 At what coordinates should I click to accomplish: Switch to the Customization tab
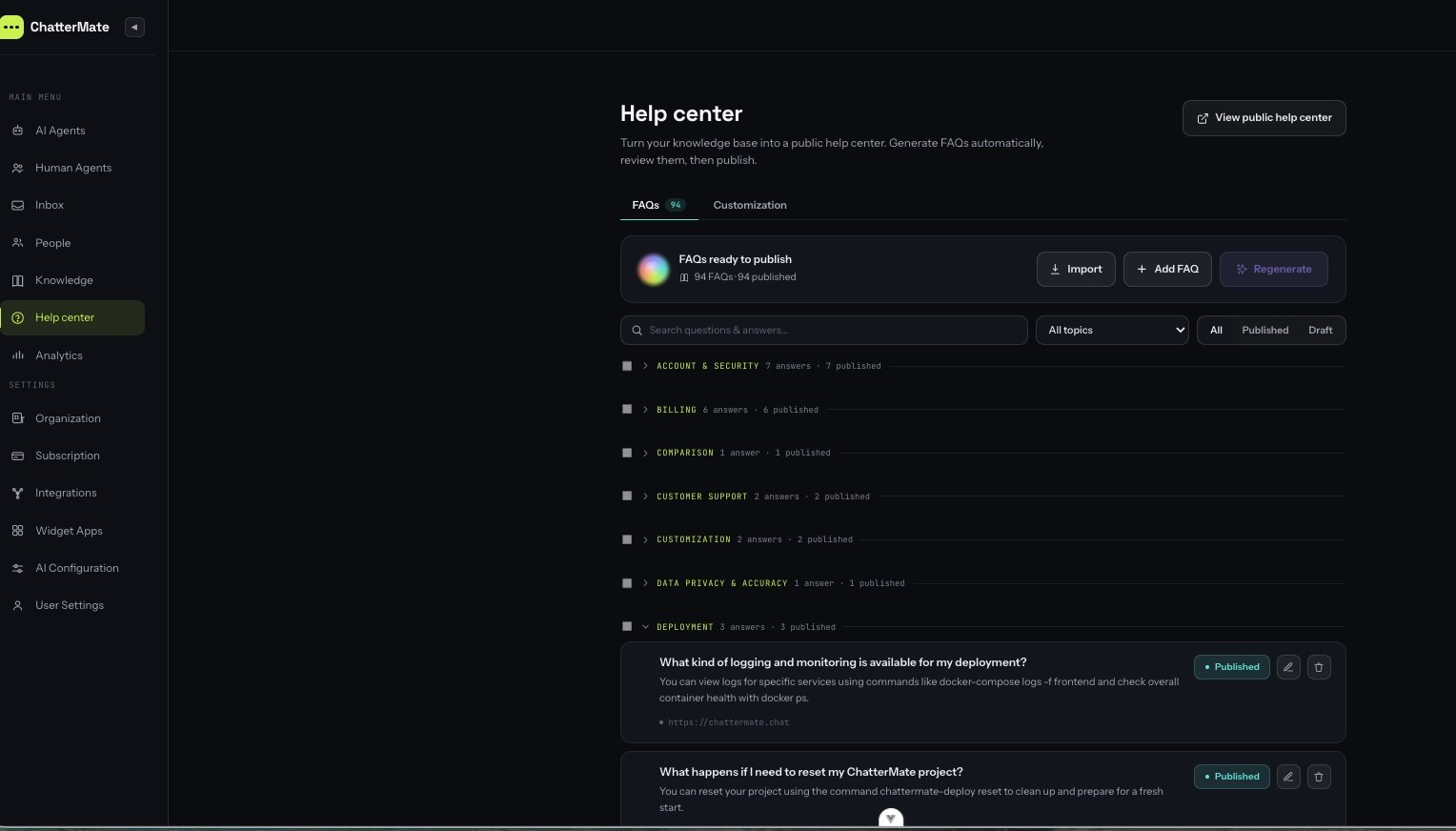click(750, 205)
